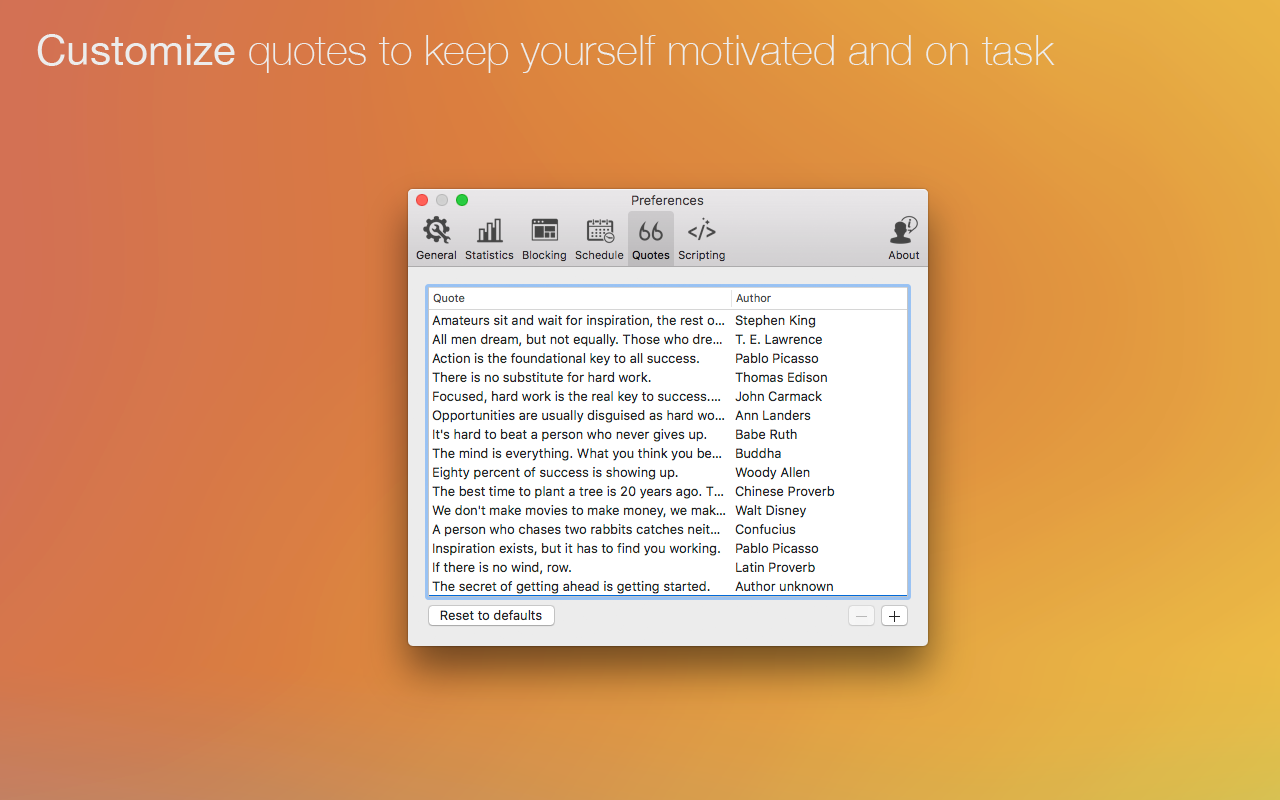The height and width of the screenshot is (800, 1280).
Task: Open the Schedule calendar icon
Action: pyautogui.click(x=599, y=232)
